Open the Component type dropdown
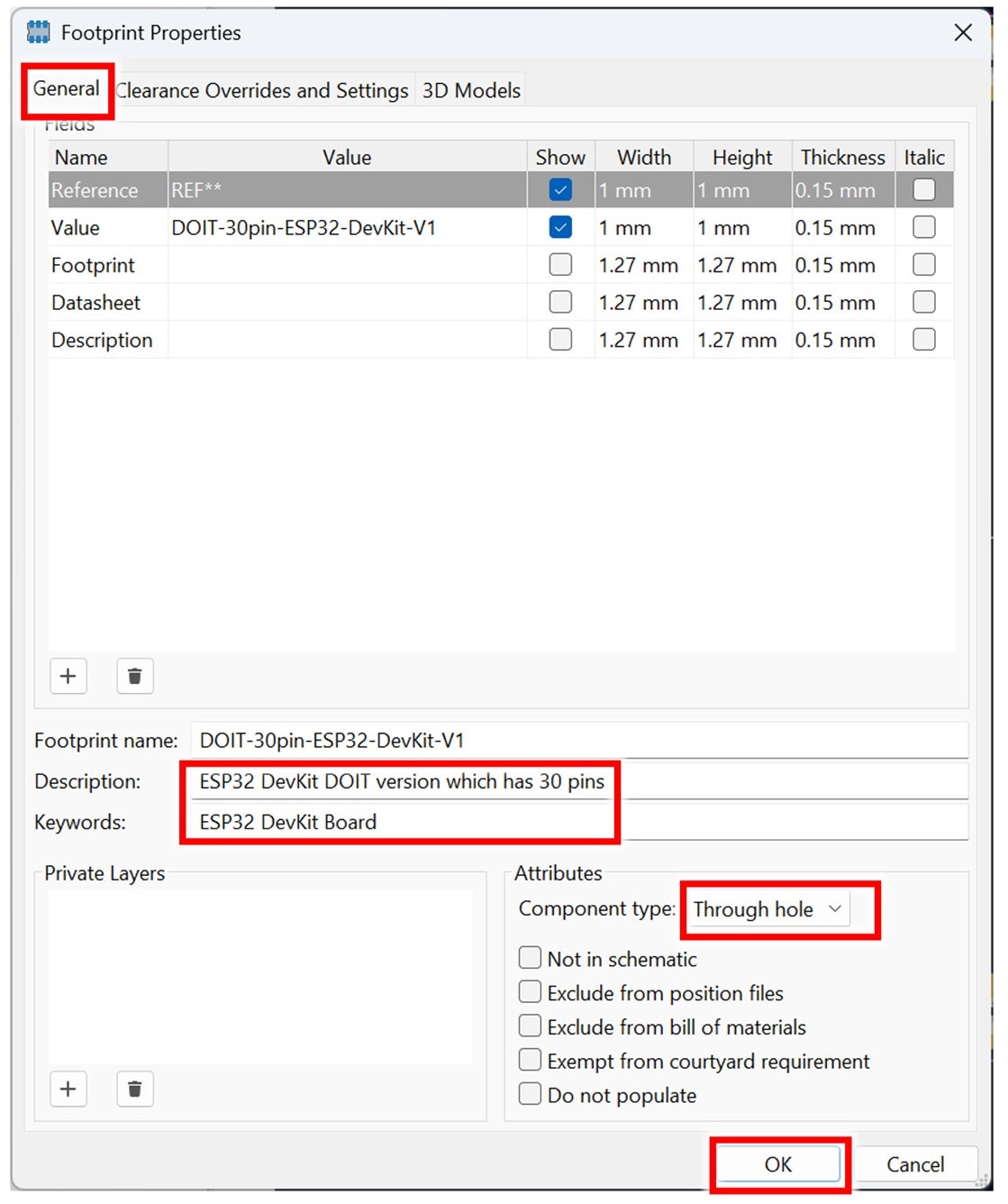Viewport: 1008px width, 1204px height. pos(767,909)
